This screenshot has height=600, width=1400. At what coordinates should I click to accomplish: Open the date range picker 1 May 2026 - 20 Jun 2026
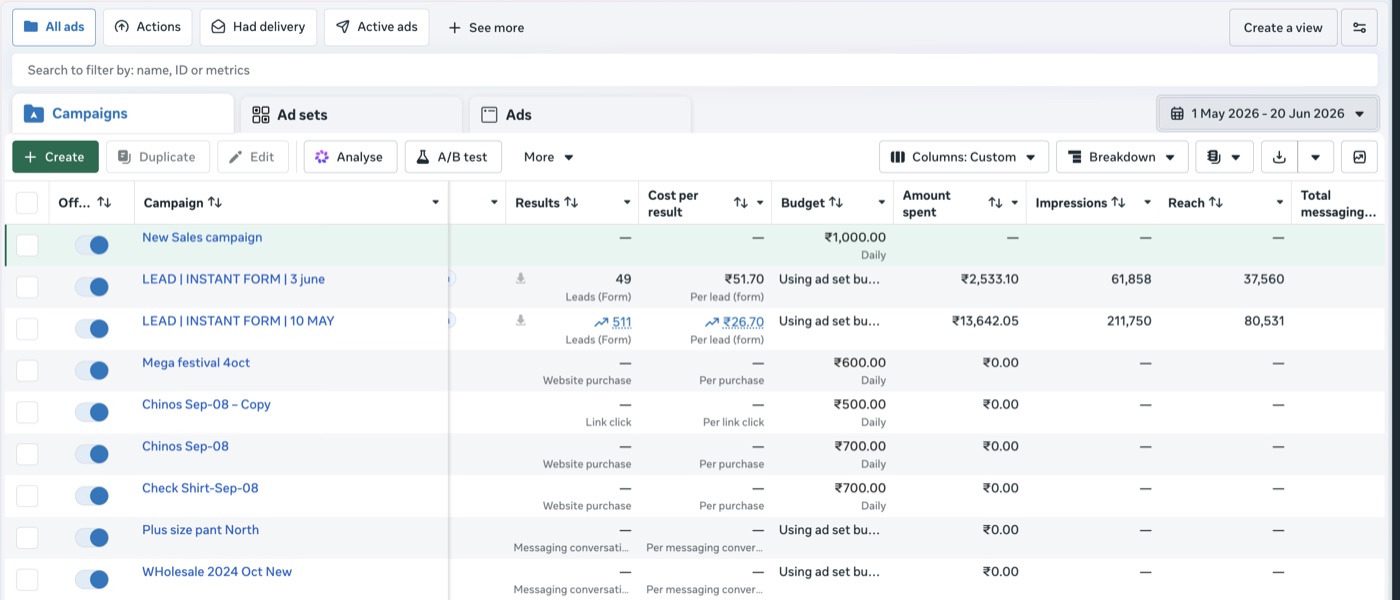(1267, 114)
